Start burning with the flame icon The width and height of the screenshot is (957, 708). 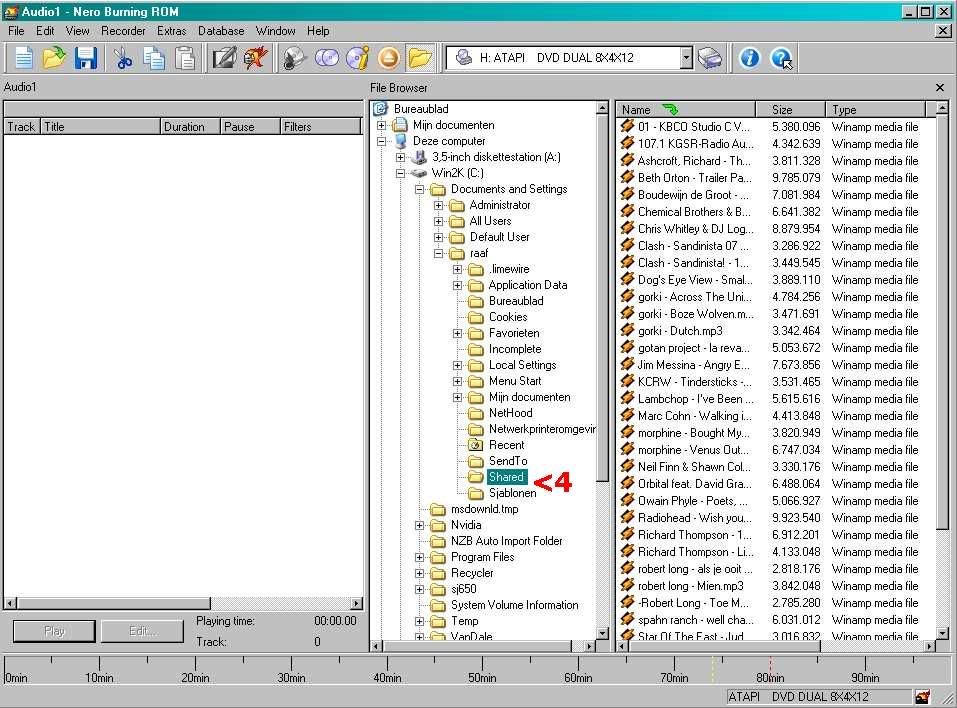(x=255, y=59)
